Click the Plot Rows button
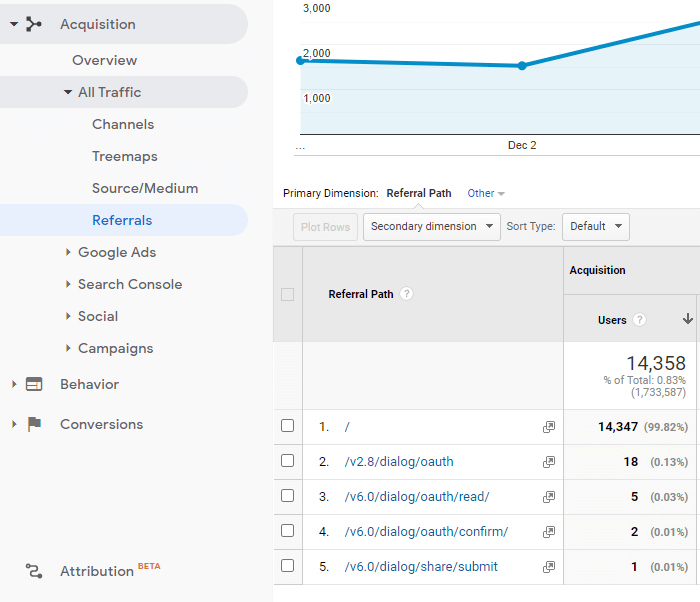Image resolution: width=700 pixels, height=602 pixels. pyautogui.click(x=326, y=227)
